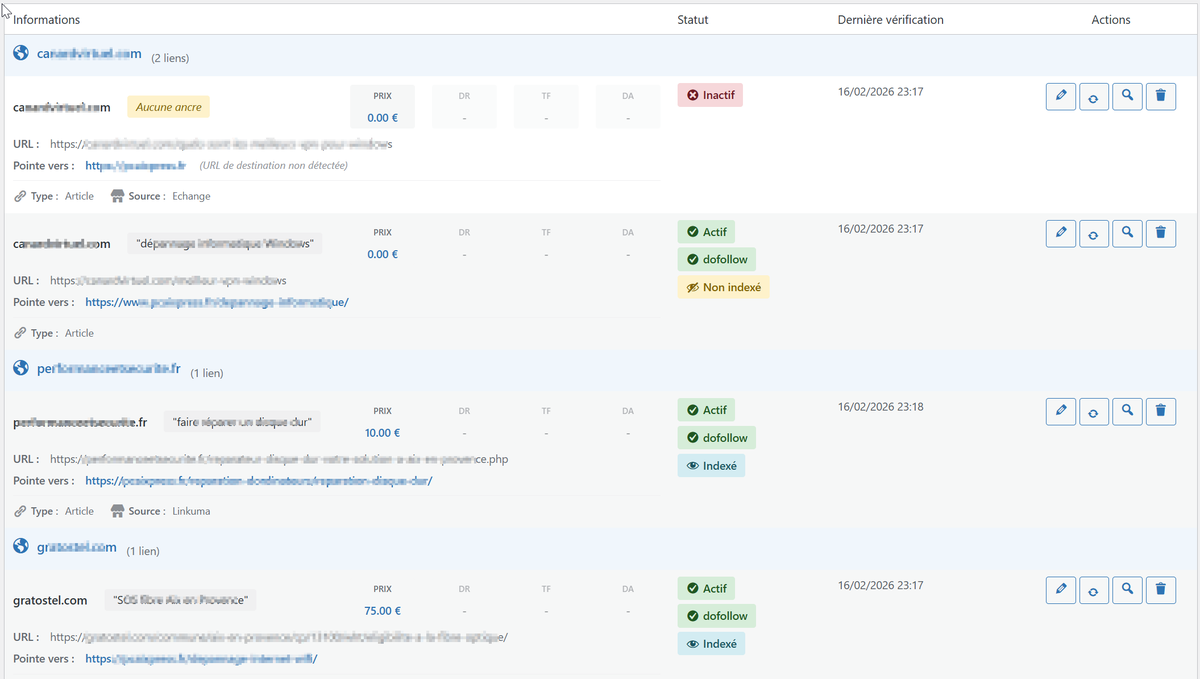Click the 'Non indexé' status badge
1200x679 pixels.
[x=723, y=287]
